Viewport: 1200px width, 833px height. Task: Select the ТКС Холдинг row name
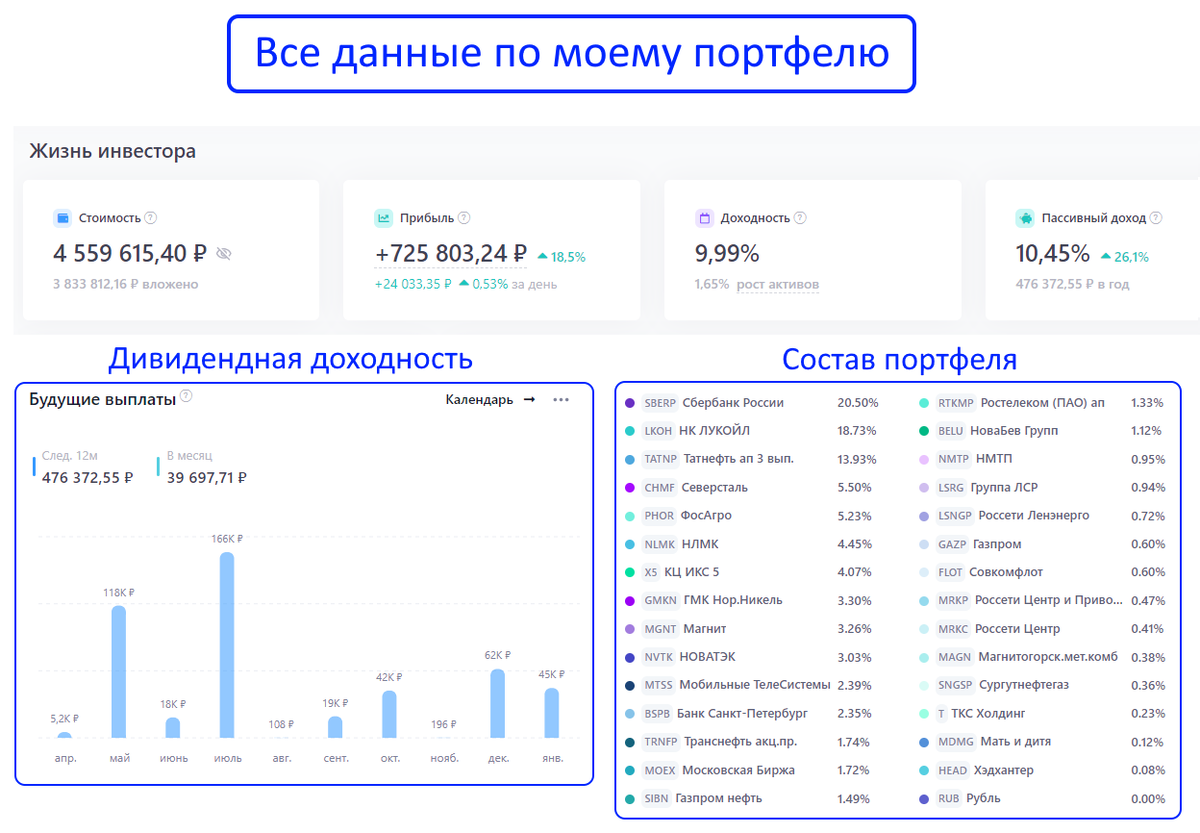pyautogui.click(x=988, y=714)
